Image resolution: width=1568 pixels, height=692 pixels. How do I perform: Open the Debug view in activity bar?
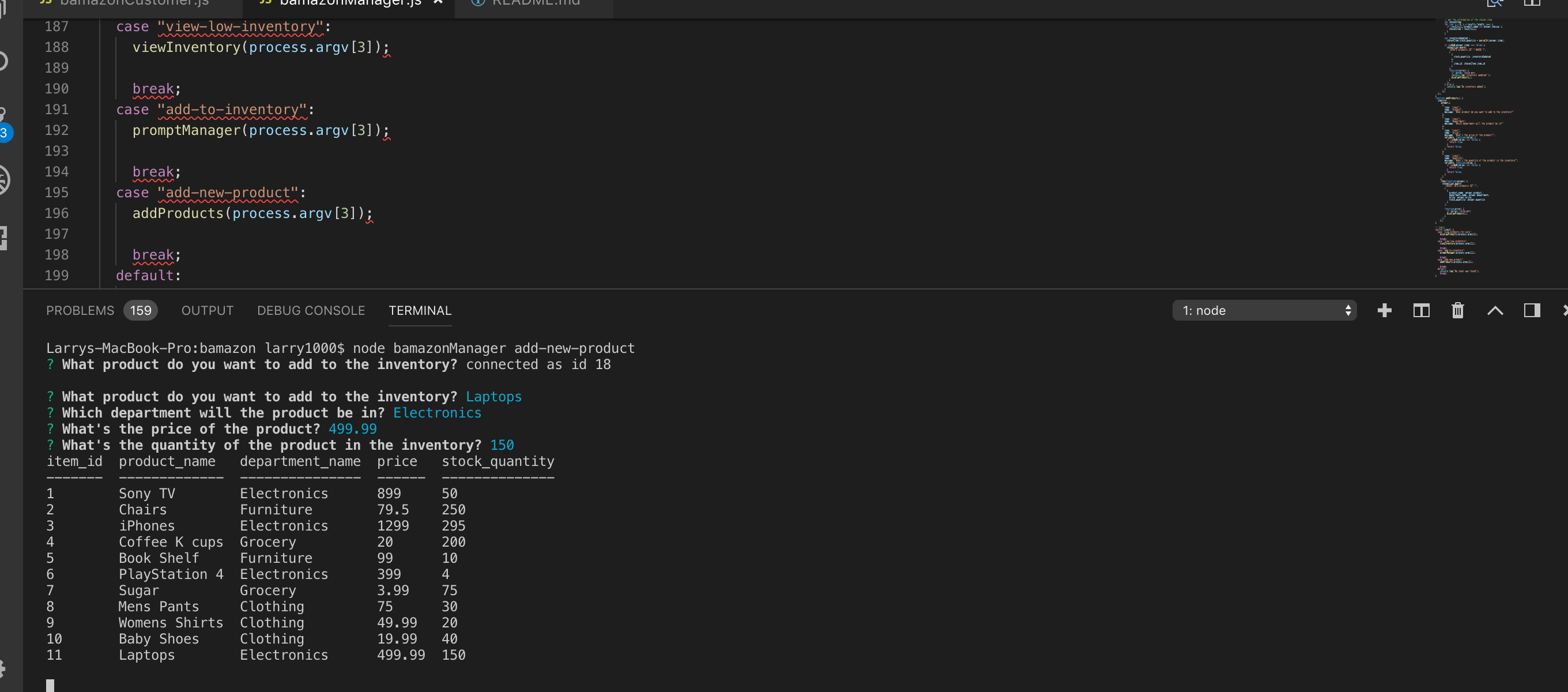click(3, 180)
